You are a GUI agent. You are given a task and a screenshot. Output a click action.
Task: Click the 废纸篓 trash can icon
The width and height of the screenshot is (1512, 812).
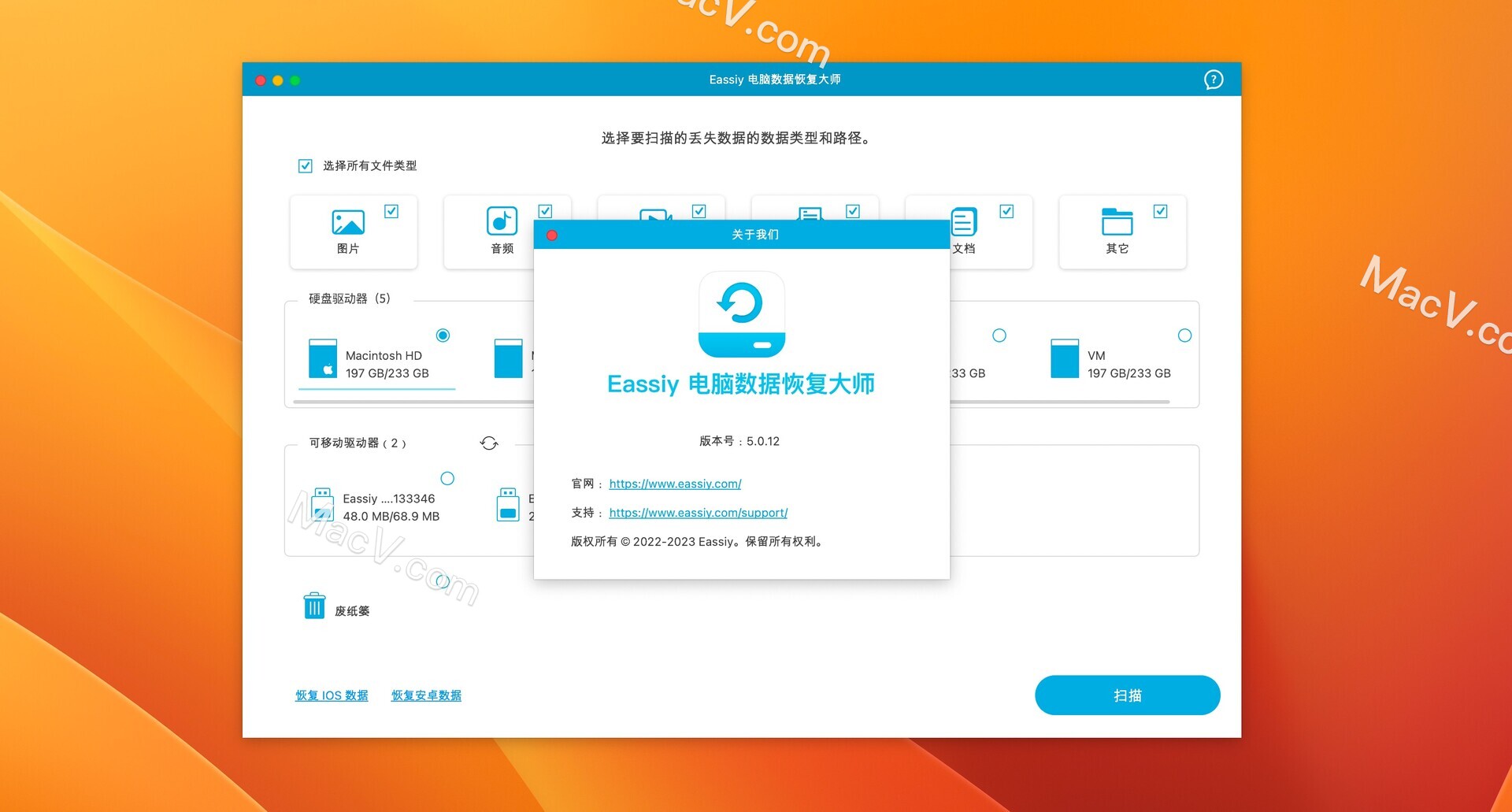pyautogui.click(x=314, y=606)
